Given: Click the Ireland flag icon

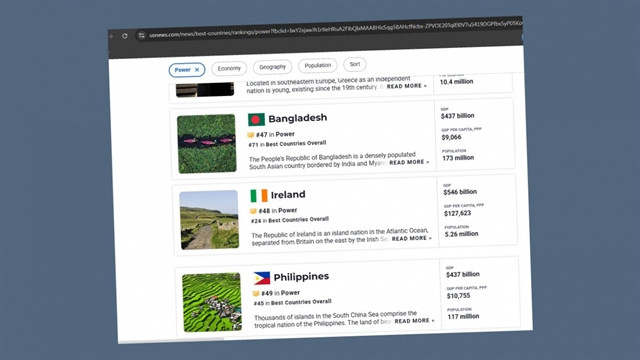Looking at the screenshot, I should pyautogui.click(x=259, y=196).
